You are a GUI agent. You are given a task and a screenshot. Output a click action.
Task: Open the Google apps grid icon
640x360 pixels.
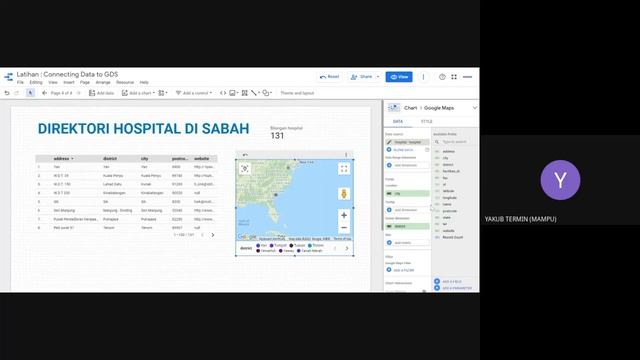pos(454,77)
